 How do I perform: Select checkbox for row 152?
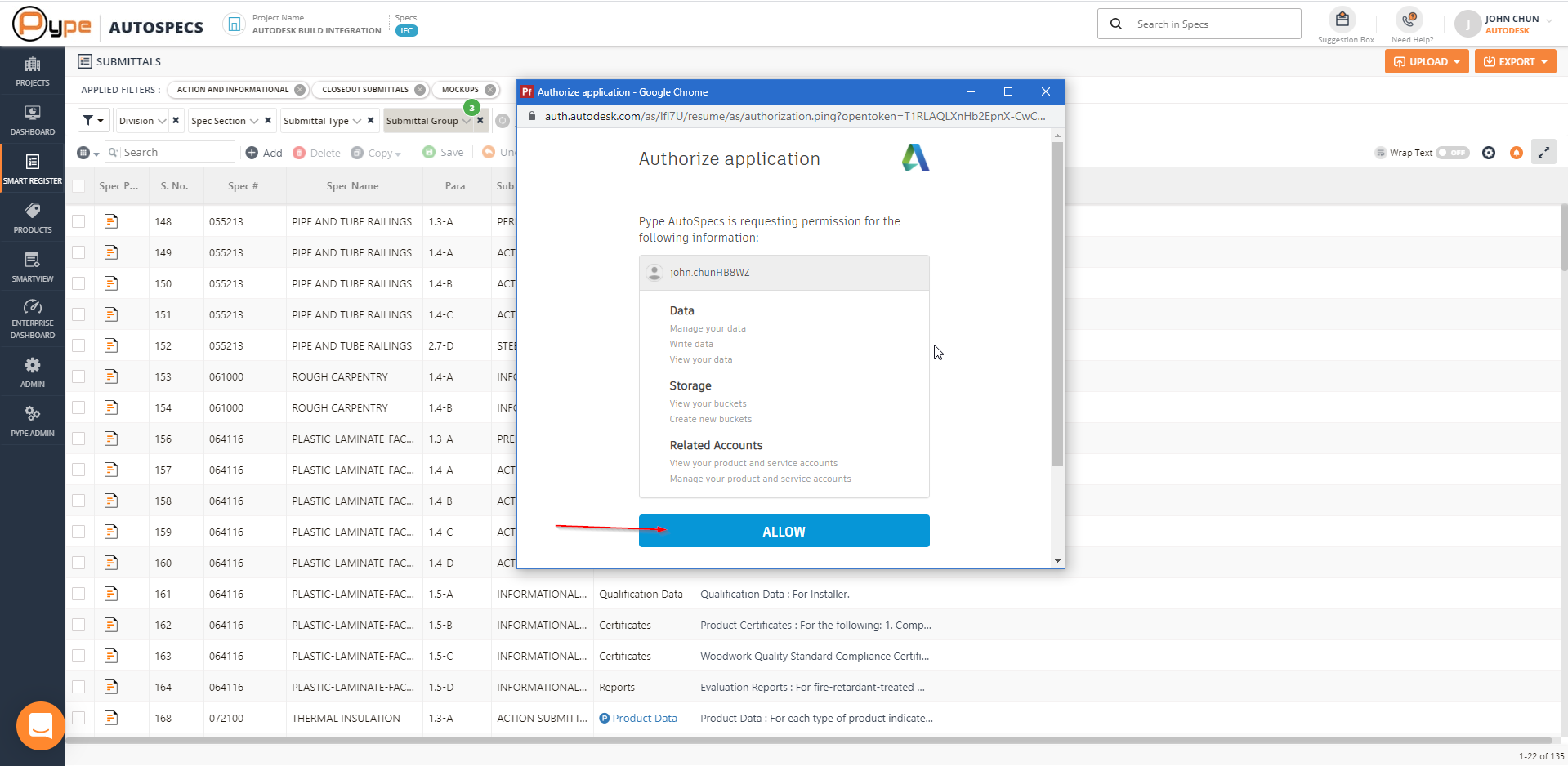click(78, 345)
